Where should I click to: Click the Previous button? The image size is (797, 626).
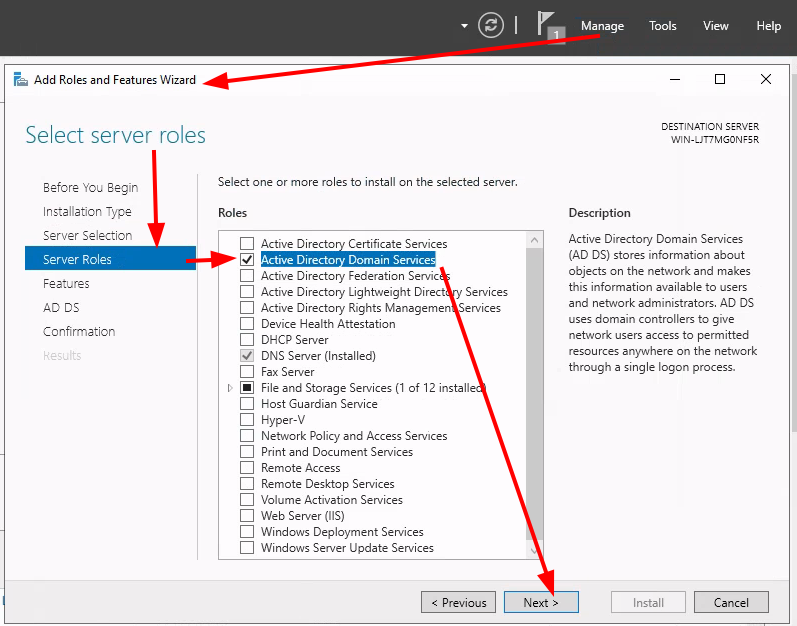(458, 603)
